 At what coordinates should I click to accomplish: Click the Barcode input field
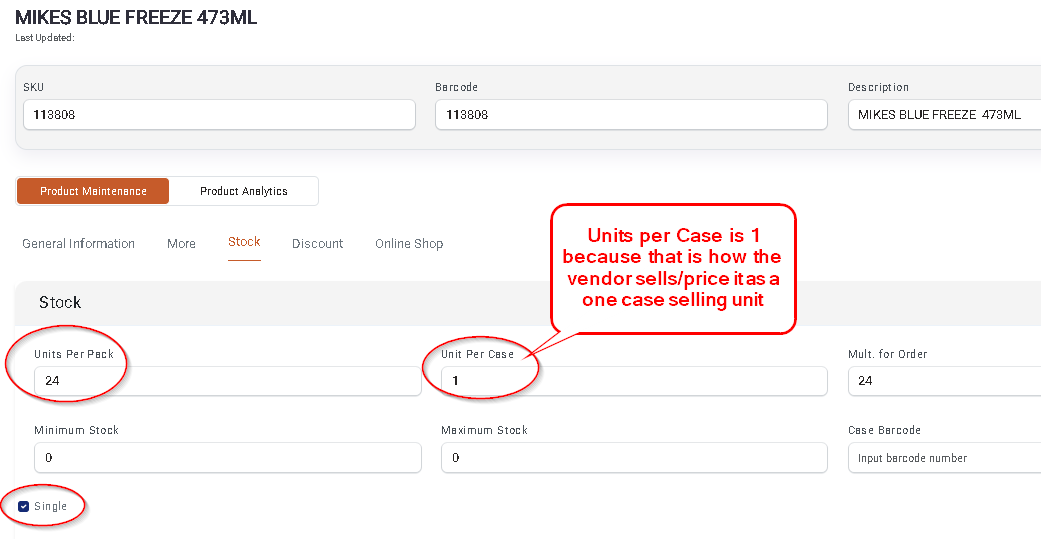631,115
